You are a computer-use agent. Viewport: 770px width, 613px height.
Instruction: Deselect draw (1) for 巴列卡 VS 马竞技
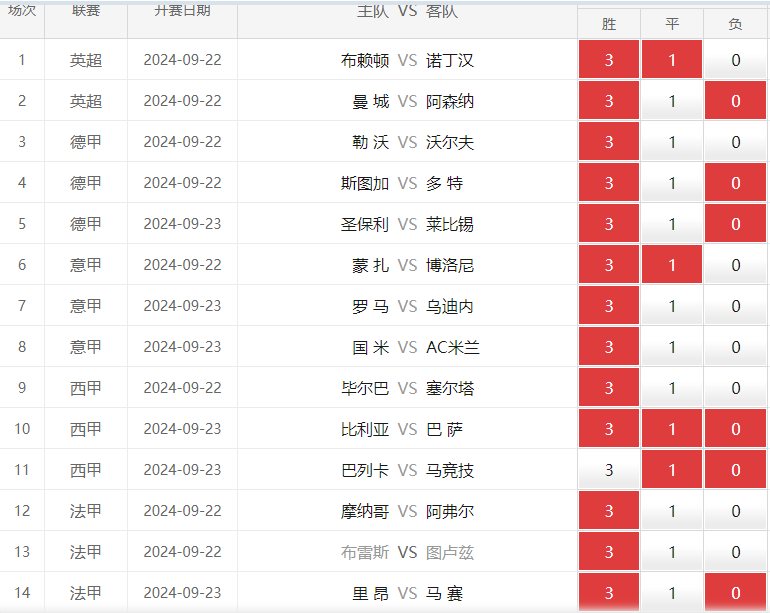(x=672, y=470)
